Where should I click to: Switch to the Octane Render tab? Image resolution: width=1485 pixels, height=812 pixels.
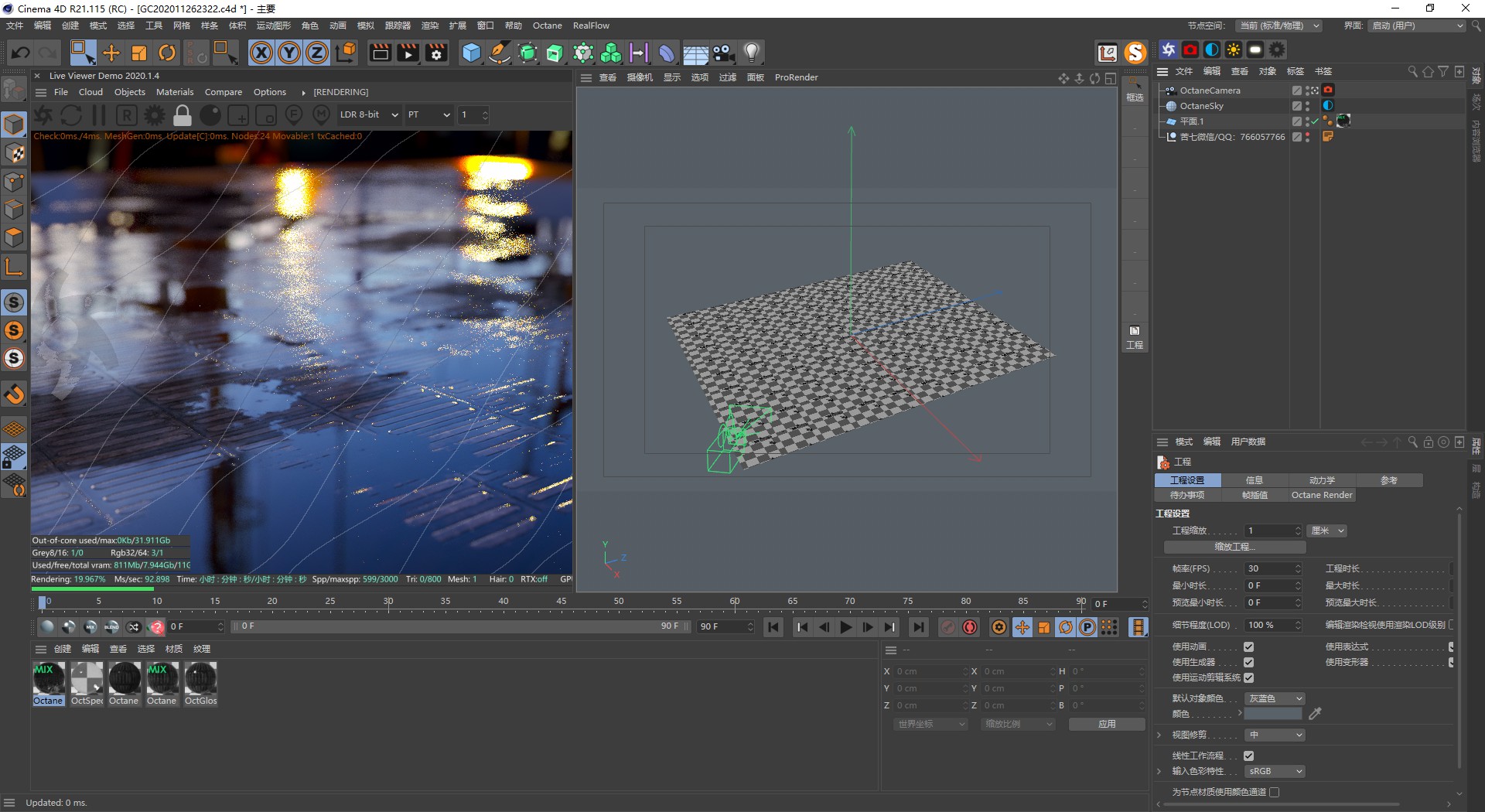point(1321,495)
